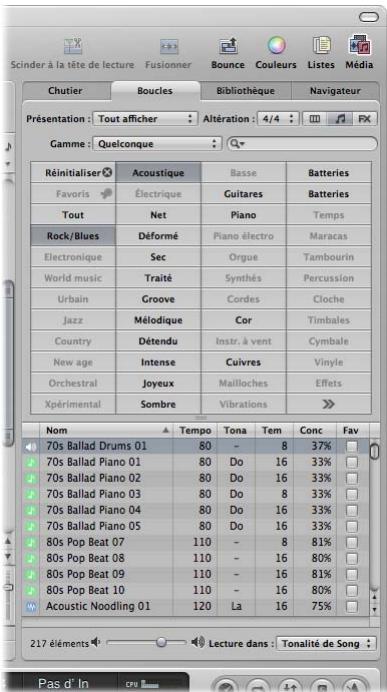The width and height of the screenshot is (387, 692).
Task: Open the Présentation Tout afficher dropdown
Action: coord(145,119)
